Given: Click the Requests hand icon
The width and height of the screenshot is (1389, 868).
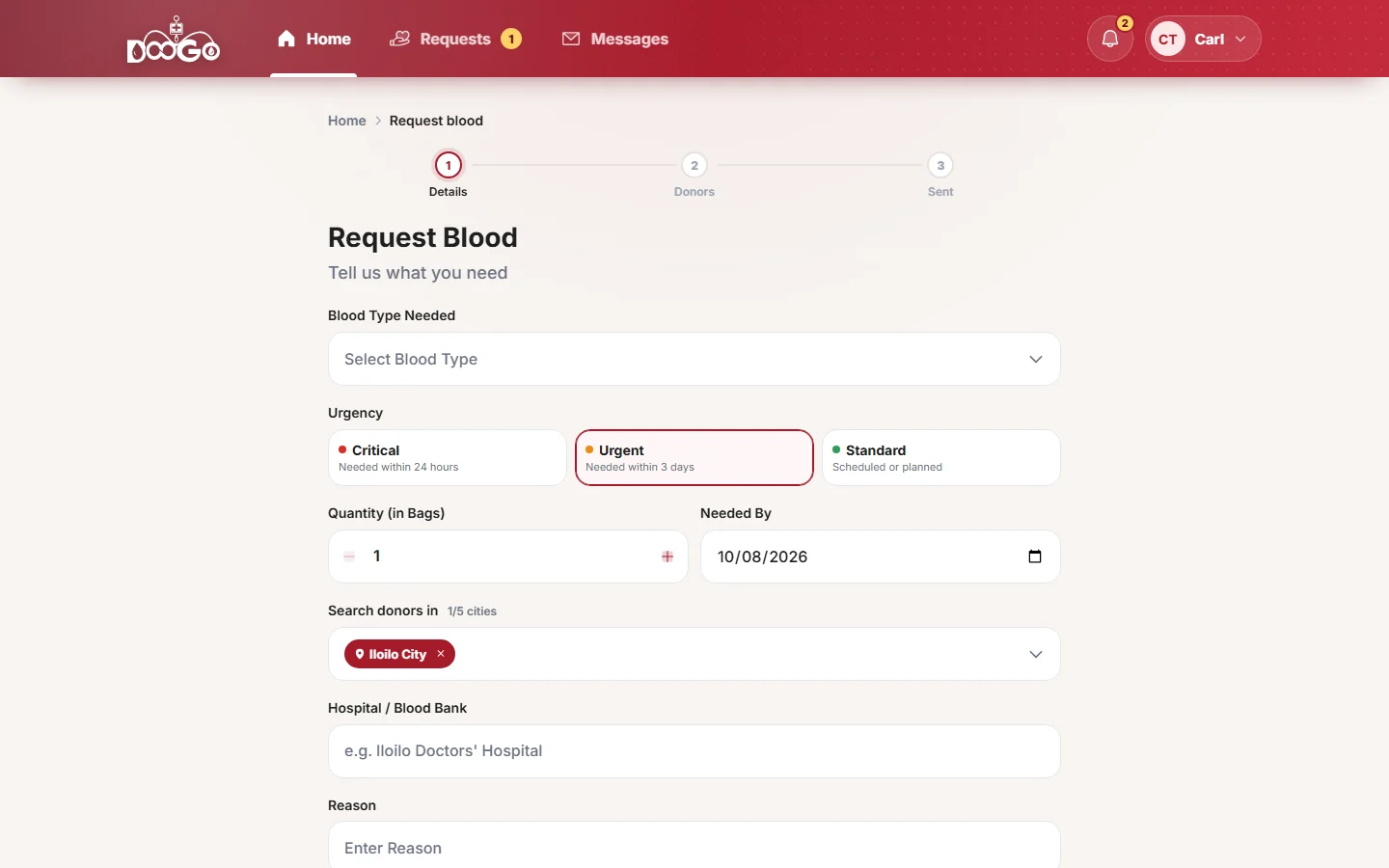Looking at the screenshot, I should (x=399, y=39).
